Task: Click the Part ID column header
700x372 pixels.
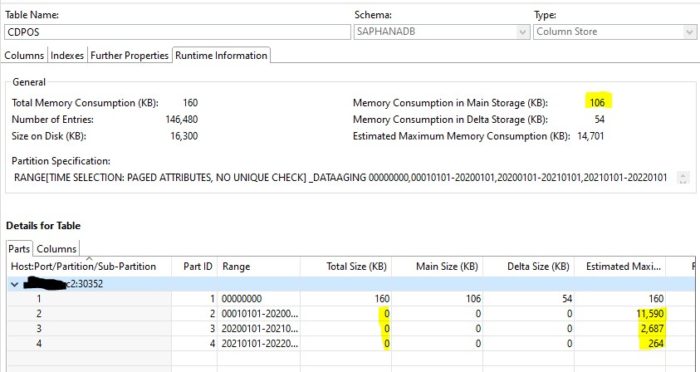Action: [195, 267]
